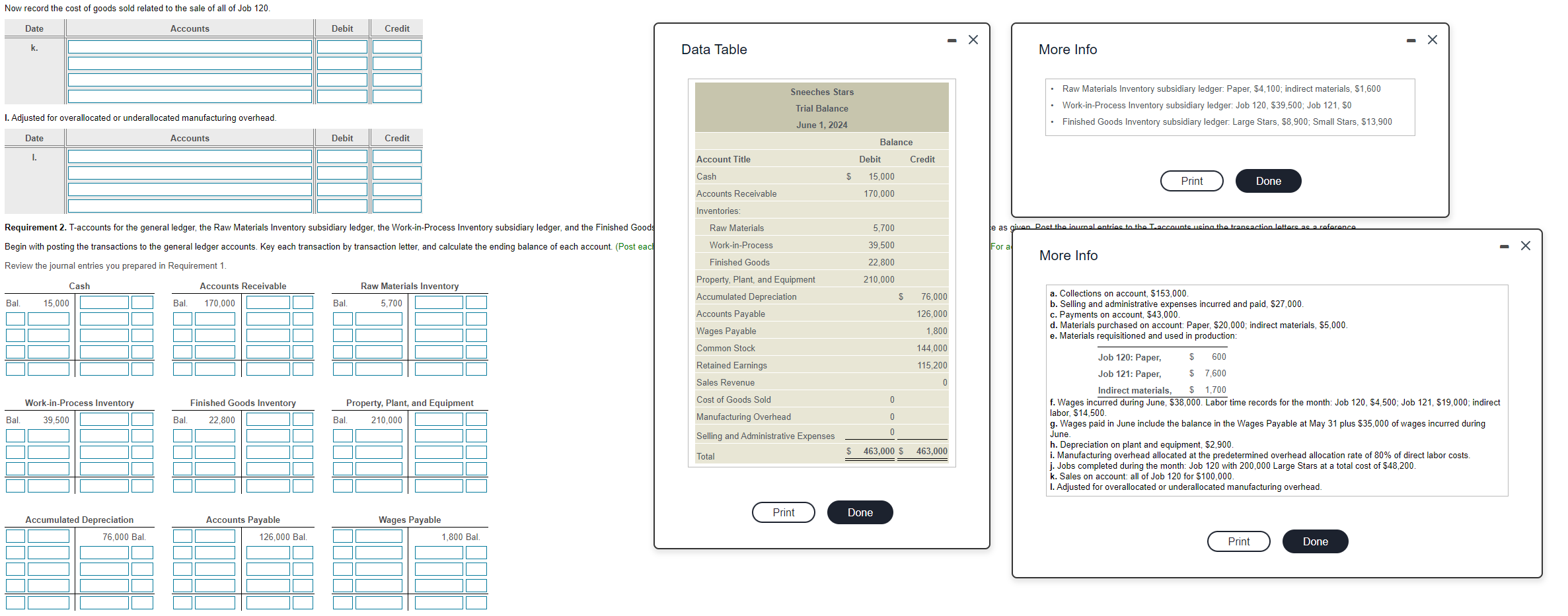Click transaction 'h. Depreciation on plant and equipment'
Screen dimensions: 1568x616
click(x=1141, y=444)
